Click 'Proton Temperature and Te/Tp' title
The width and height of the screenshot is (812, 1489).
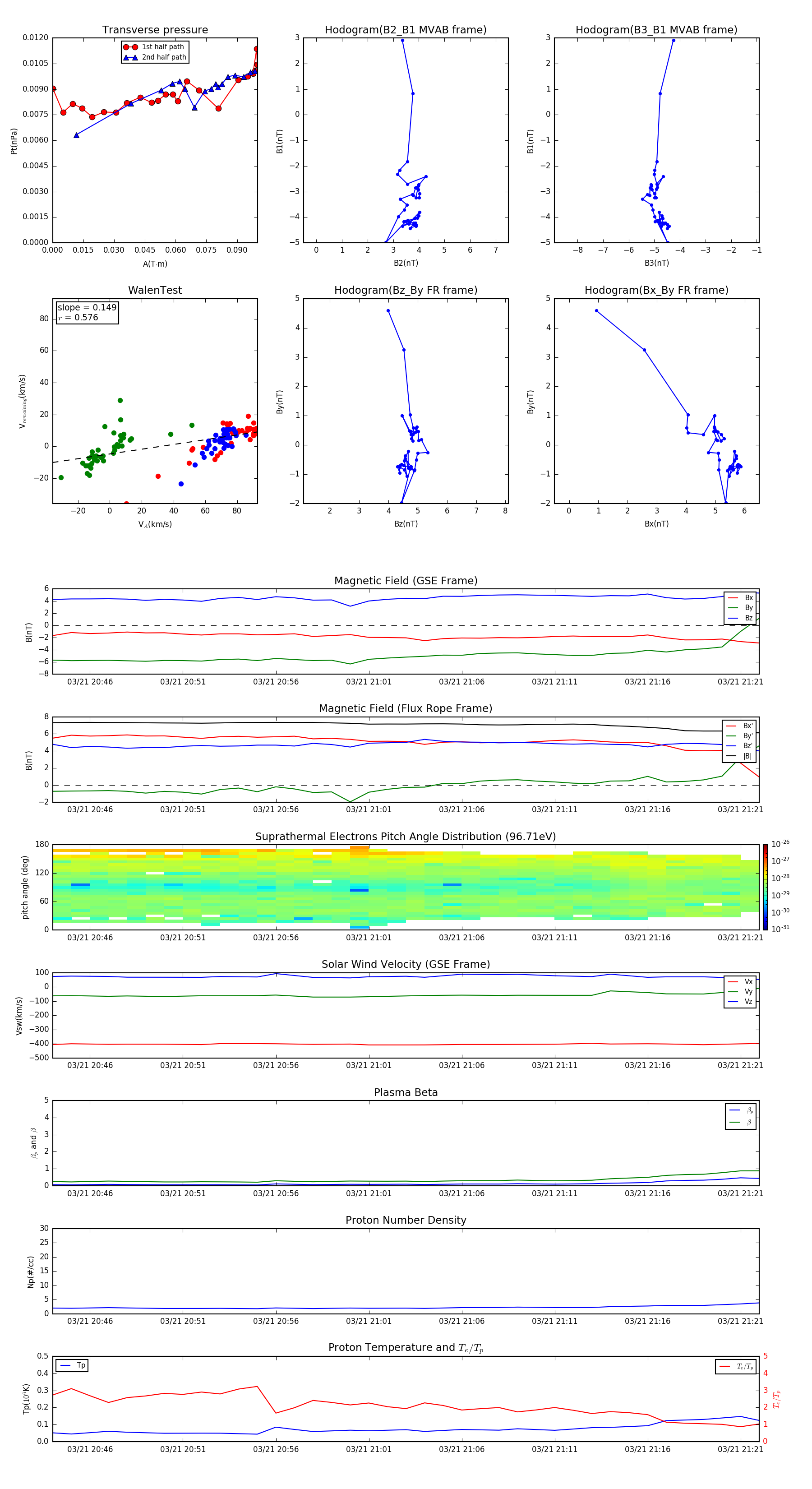coord(406,1348)
